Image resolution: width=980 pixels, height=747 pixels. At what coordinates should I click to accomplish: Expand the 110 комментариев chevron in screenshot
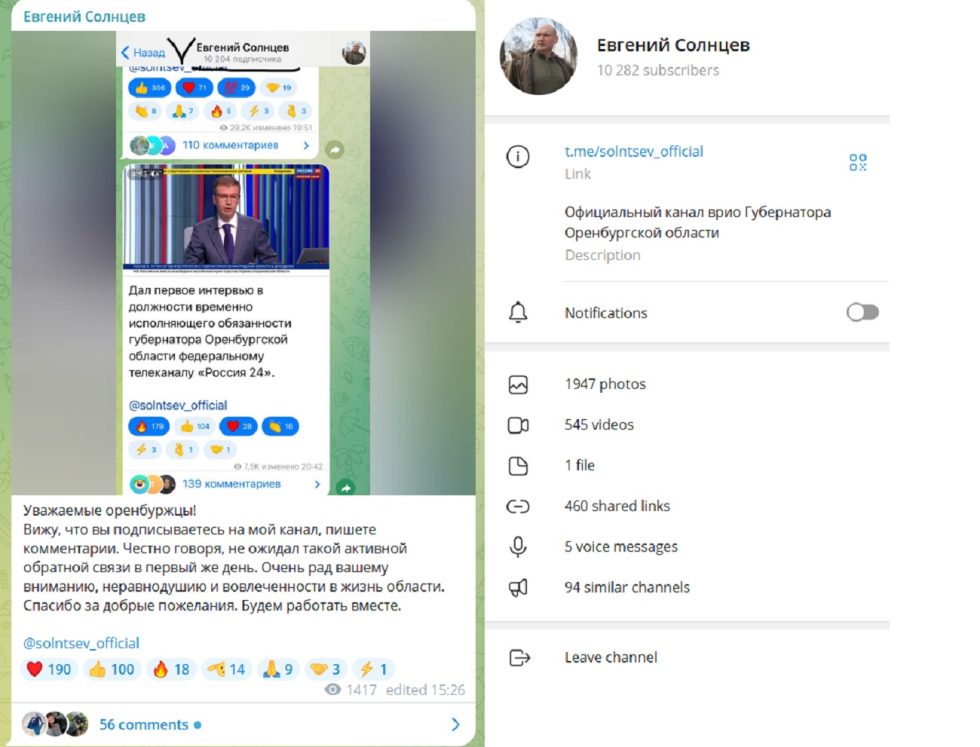point(306,145)
